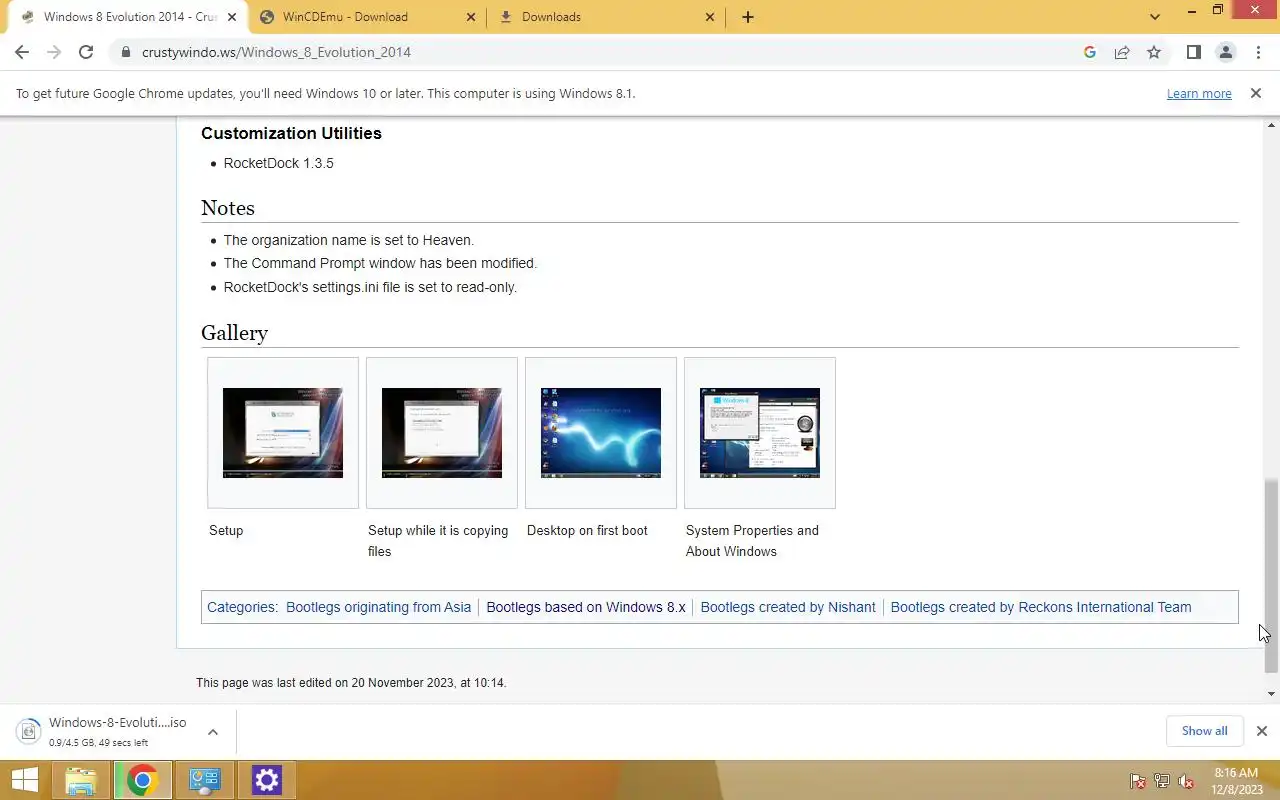Viewport: 1280px width, 800px height.
Task: Open the Control Panel taskbar icon
Action: pyautogui.click(x=204, y=780)
